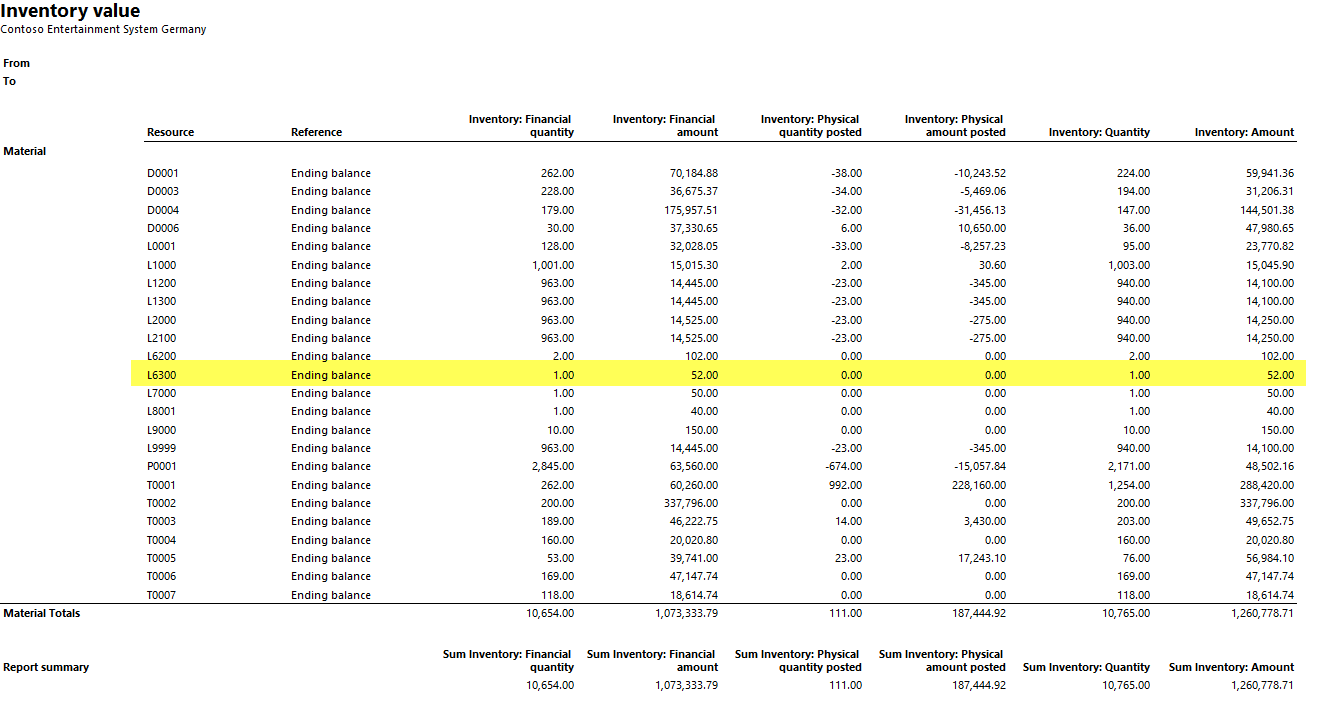Click the Material group label

click(25, 151)
